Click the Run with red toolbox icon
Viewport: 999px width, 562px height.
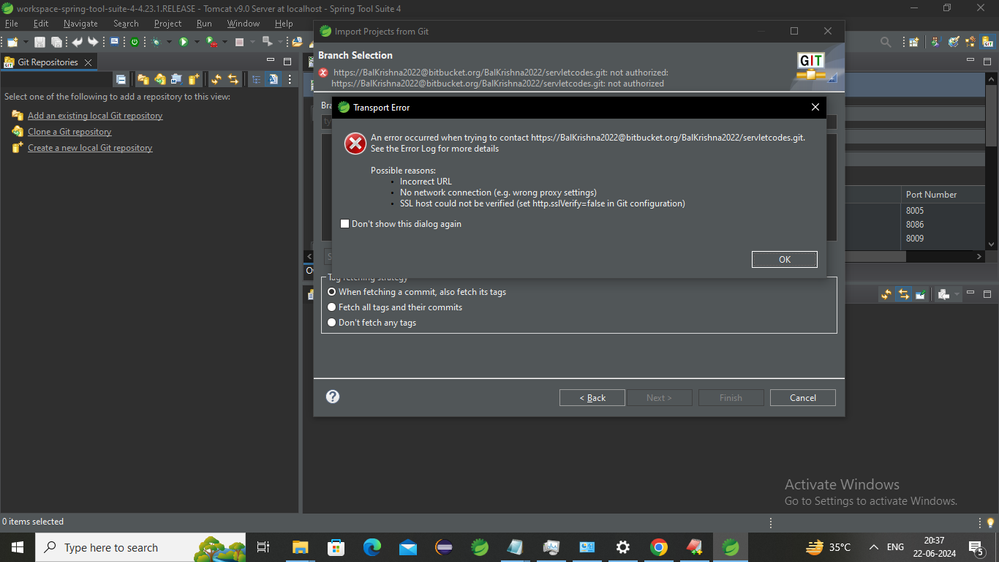tap(212, 42)
